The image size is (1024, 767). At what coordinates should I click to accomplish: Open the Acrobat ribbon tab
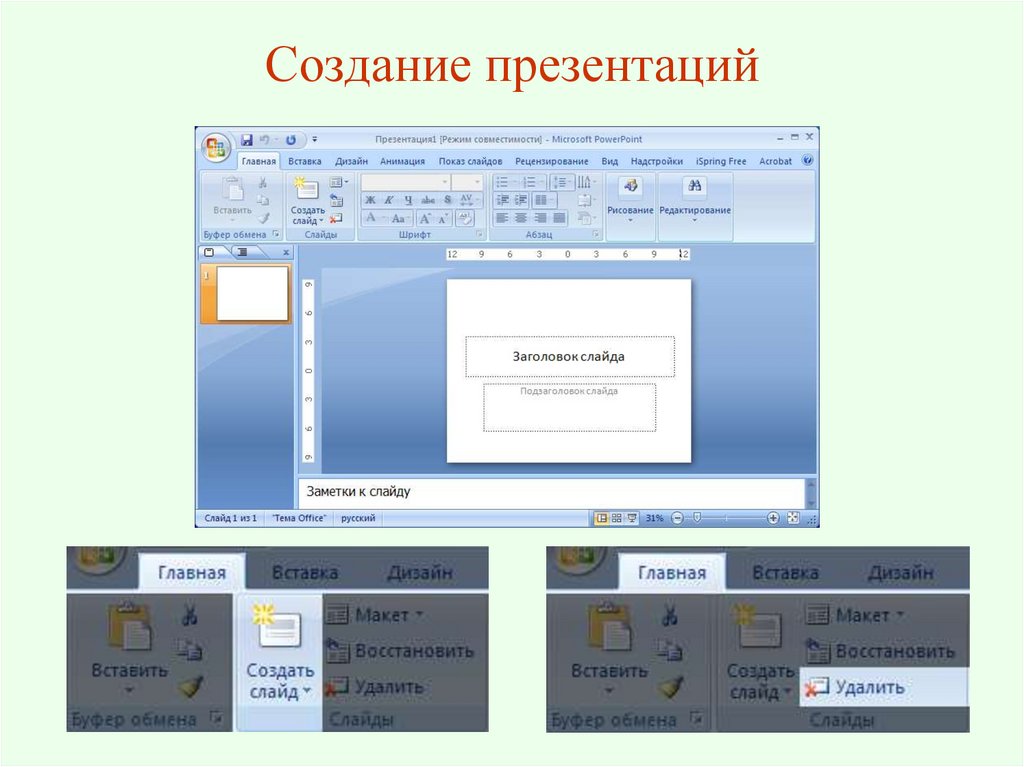coord(775,161)
